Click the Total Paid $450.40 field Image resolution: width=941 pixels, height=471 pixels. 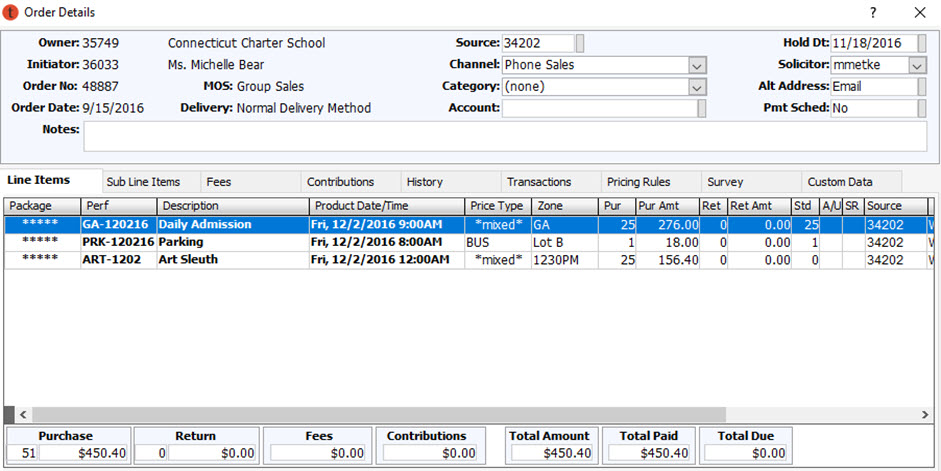(649, 453)
